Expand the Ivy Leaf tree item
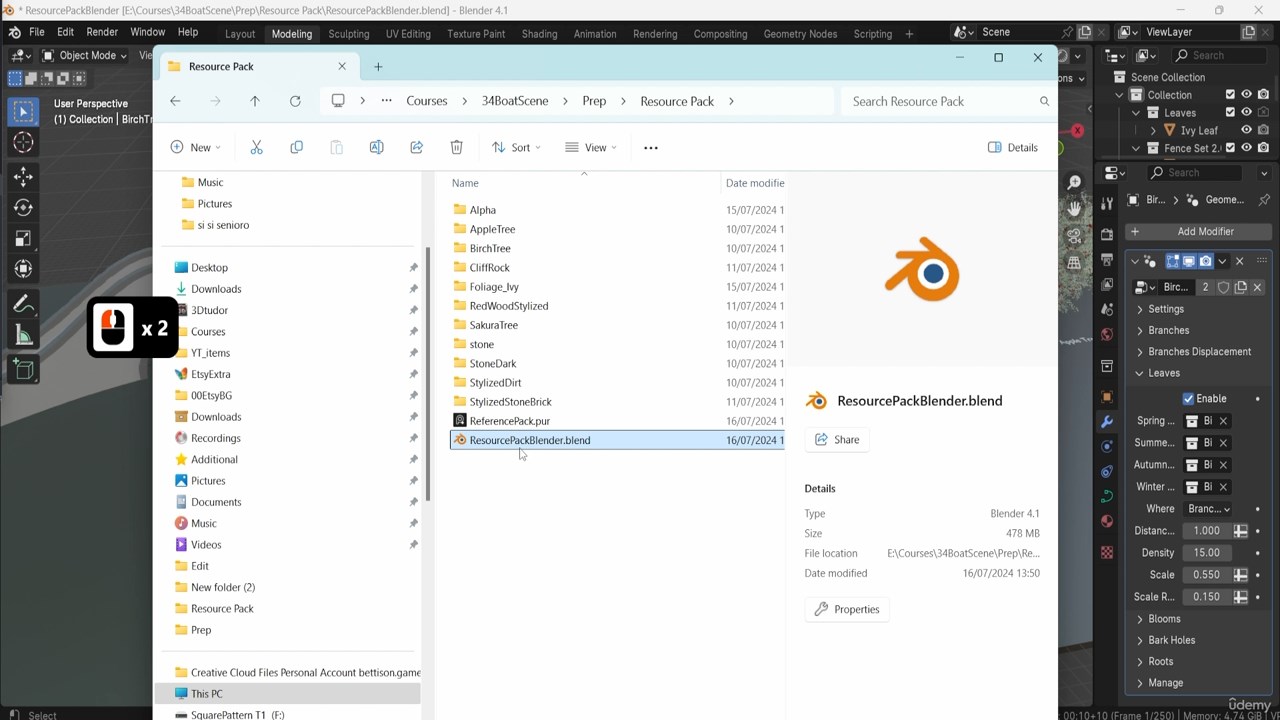1280x720 pixels. (x=1153, y=130)
